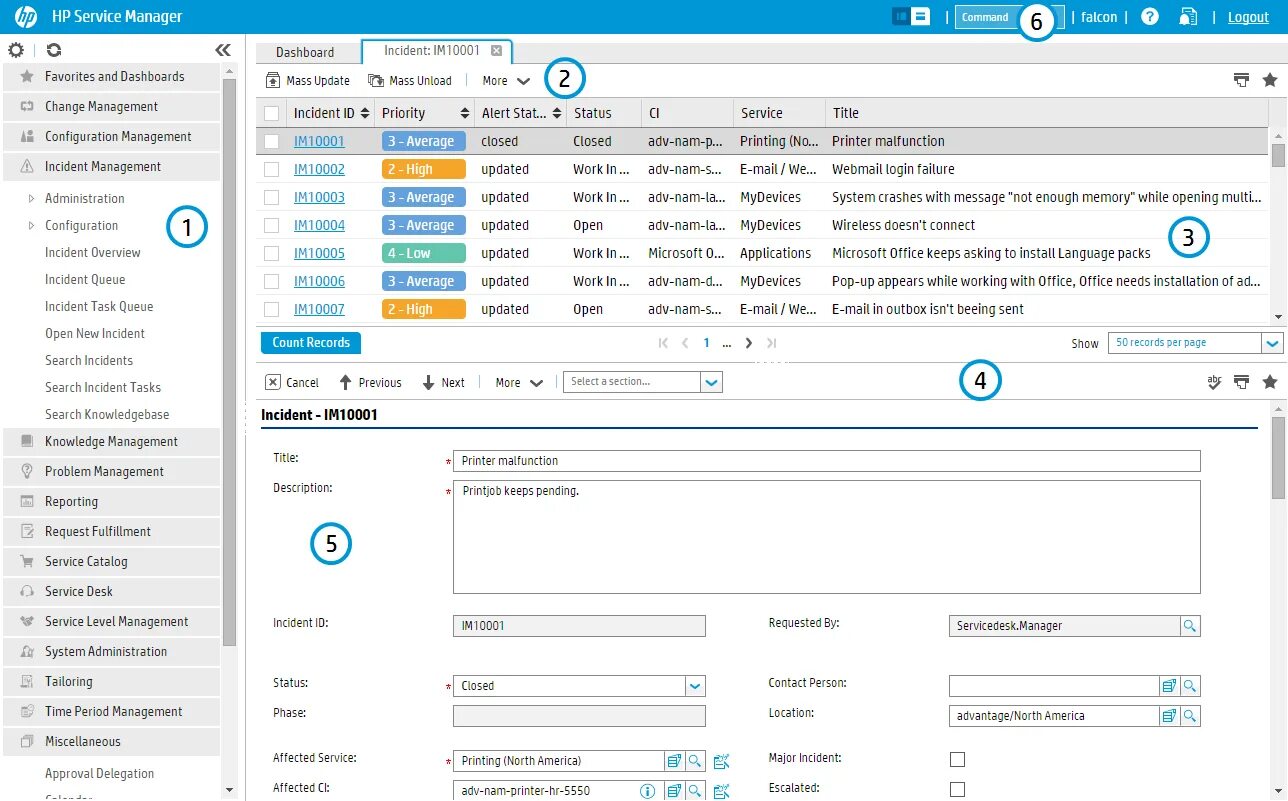Viewport: 1288px width, 801px height.
Task: Expand the Administration tree node
Action: click(31, 198)
